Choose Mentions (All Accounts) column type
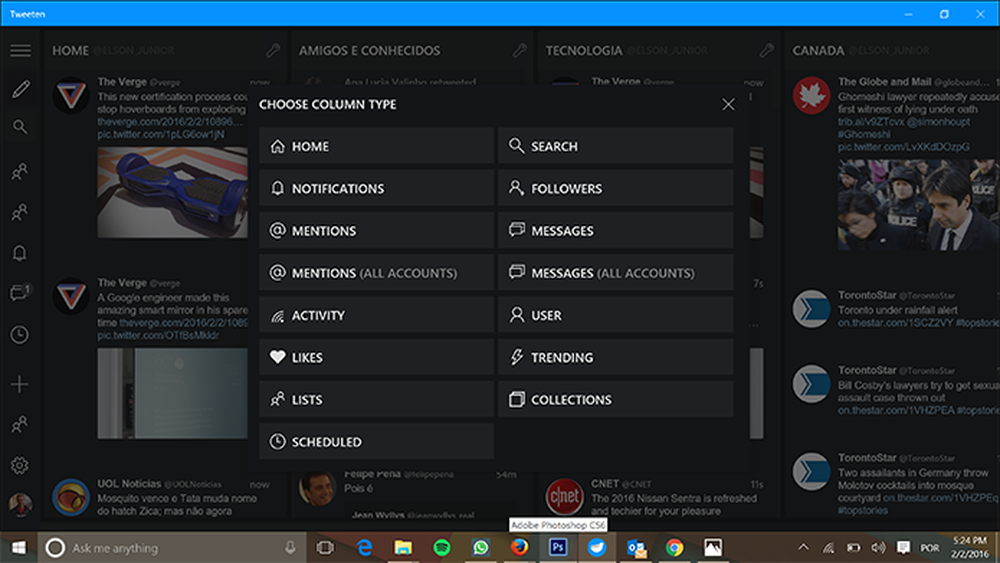 [x=376, y=272]
